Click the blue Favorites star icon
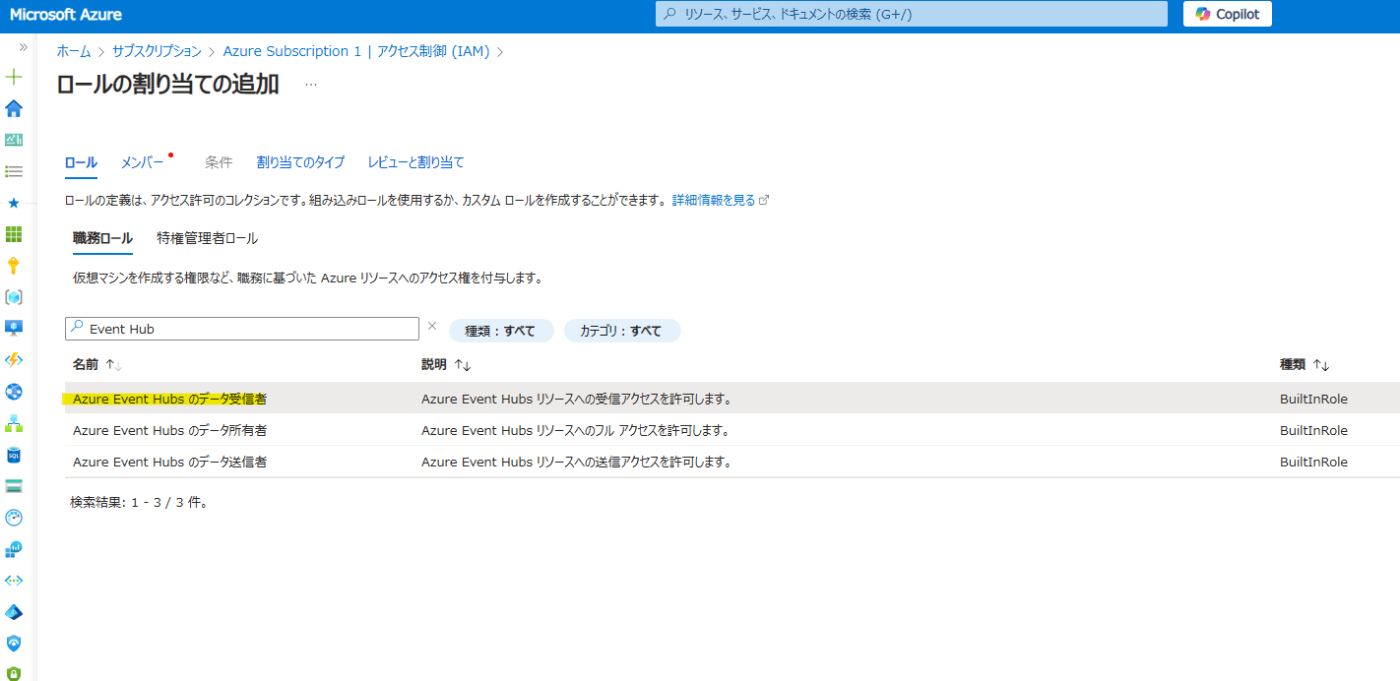 (x=14, y=202)
